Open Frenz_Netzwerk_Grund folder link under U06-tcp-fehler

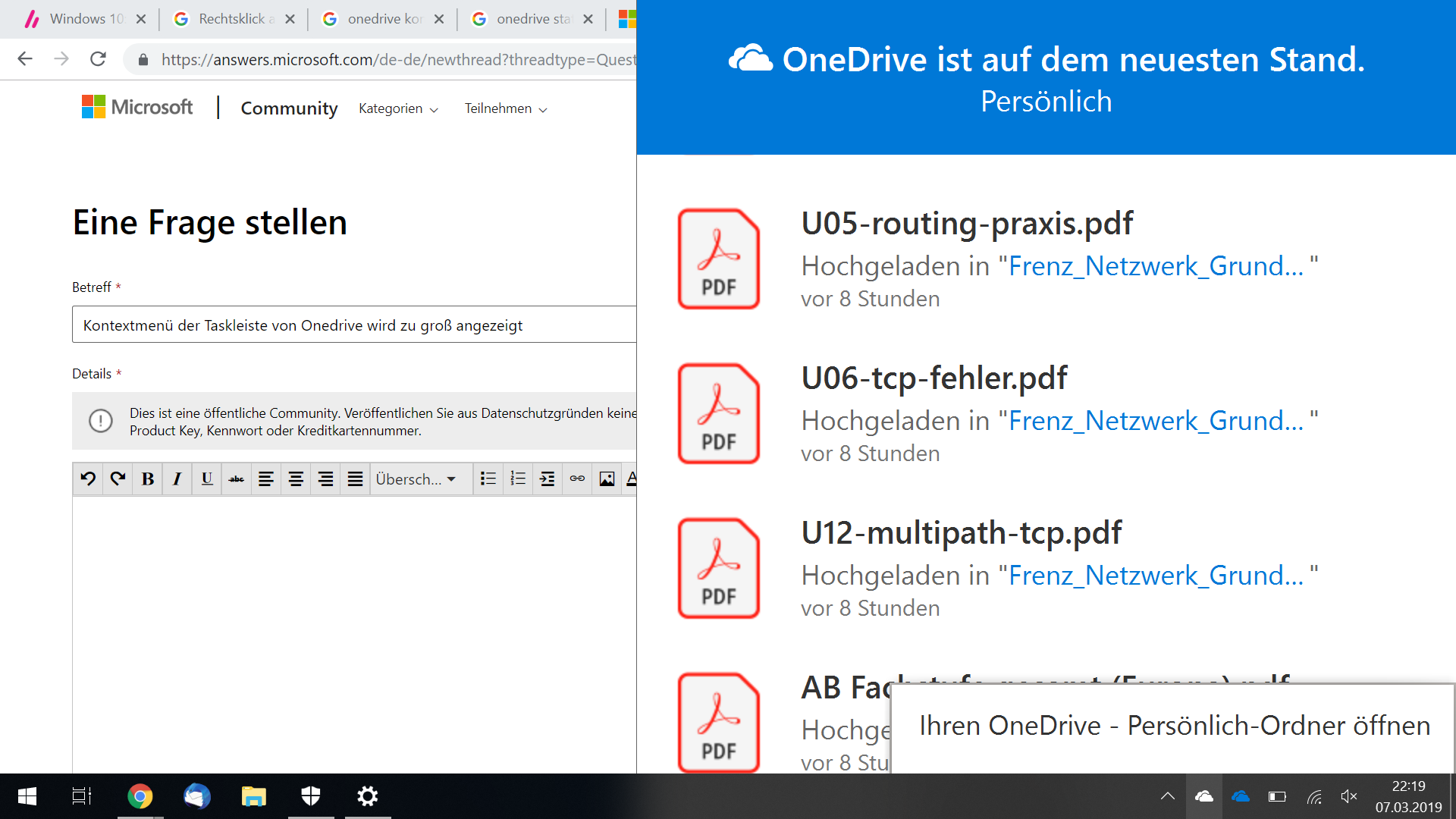pos(1156,421)
